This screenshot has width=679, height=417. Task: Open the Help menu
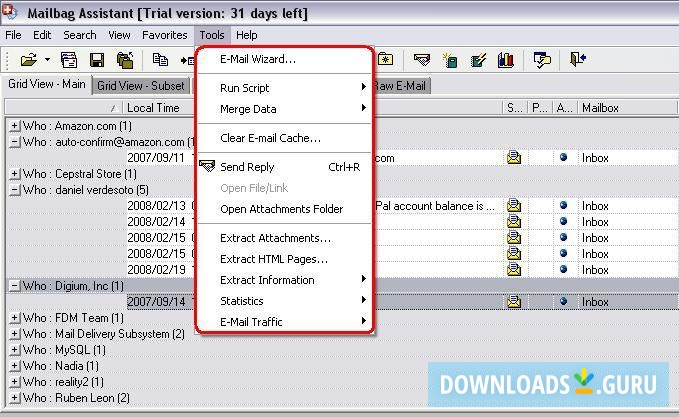pyautogui.click(x=246, y=35)
